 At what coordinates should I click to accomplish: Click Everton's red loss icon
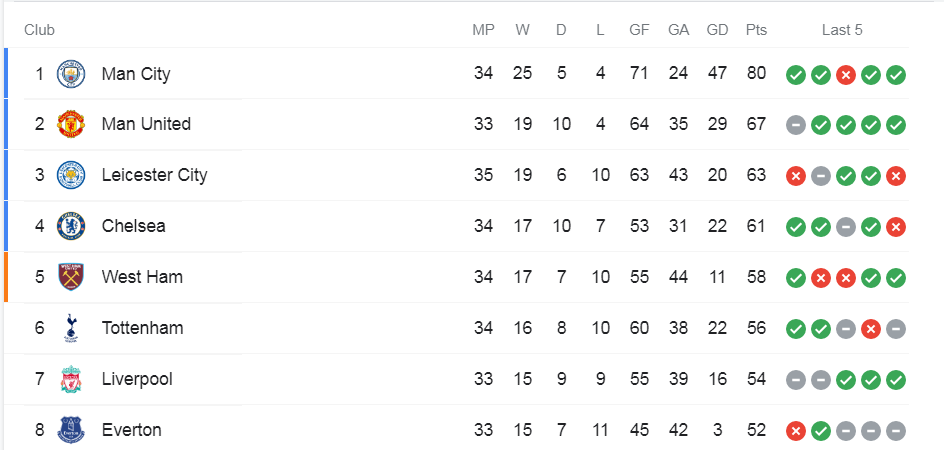[796, 431]
